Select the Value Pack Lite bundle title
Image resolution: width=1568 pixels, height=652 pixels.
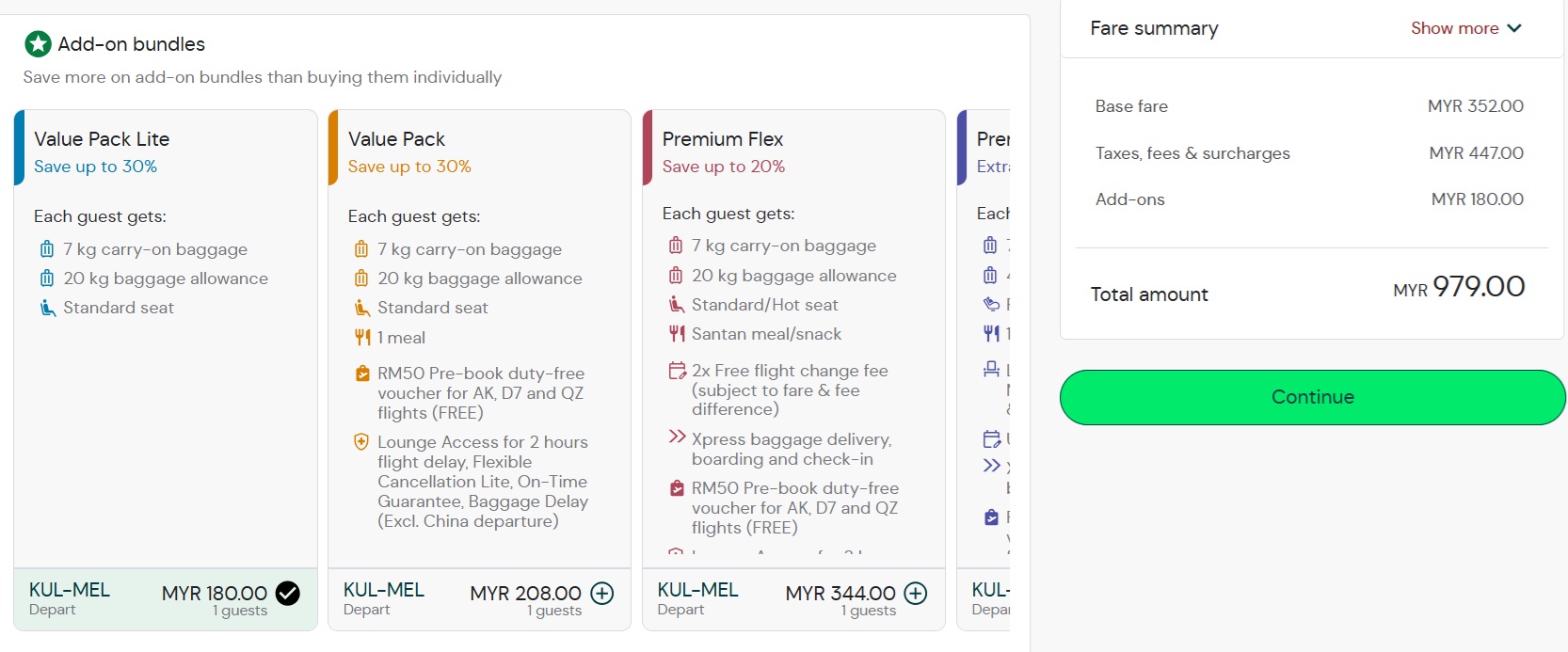102,139
